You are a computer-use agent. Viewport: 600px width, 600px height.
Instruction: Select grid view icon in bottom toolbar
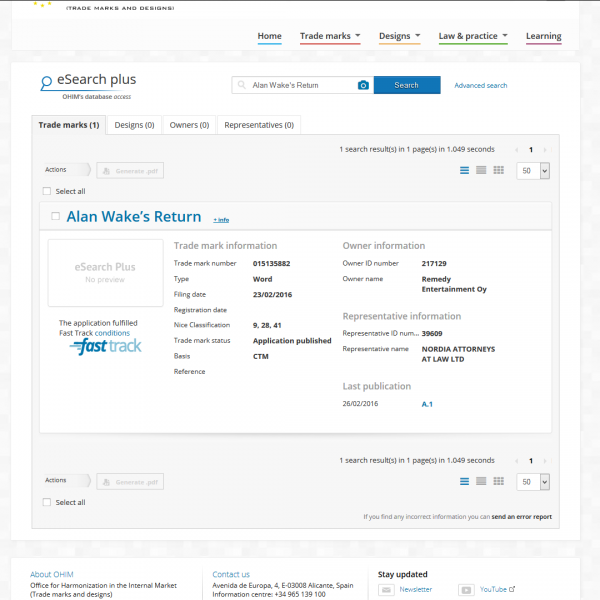[x=498, y=481]
